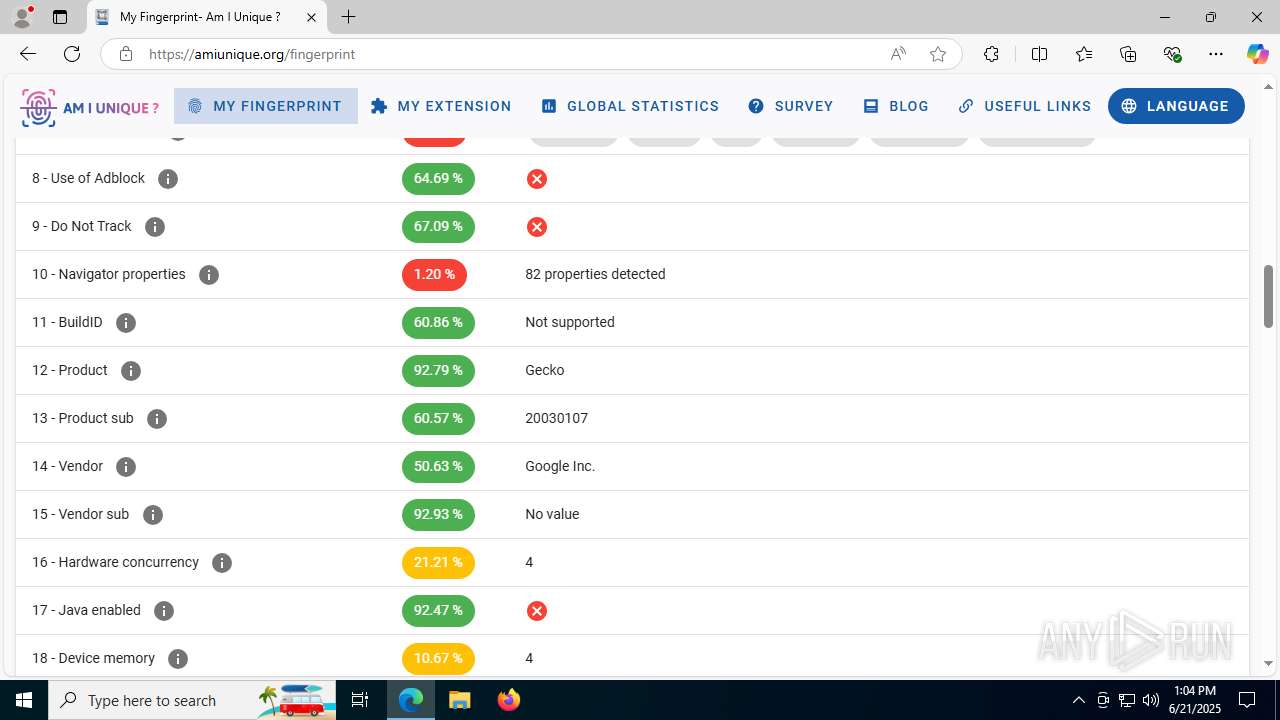This screenshot has width=1280, height=720.
Task: Open info icon for Use of Adblock
Action: click(168, 179)
